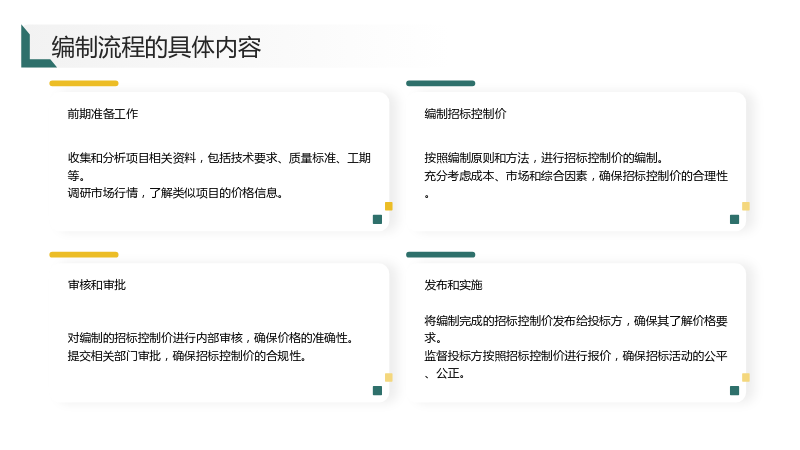Viewport: 800px width, 450px height.
Task: Select the 发布和实施 card heading
Action: 453,285
